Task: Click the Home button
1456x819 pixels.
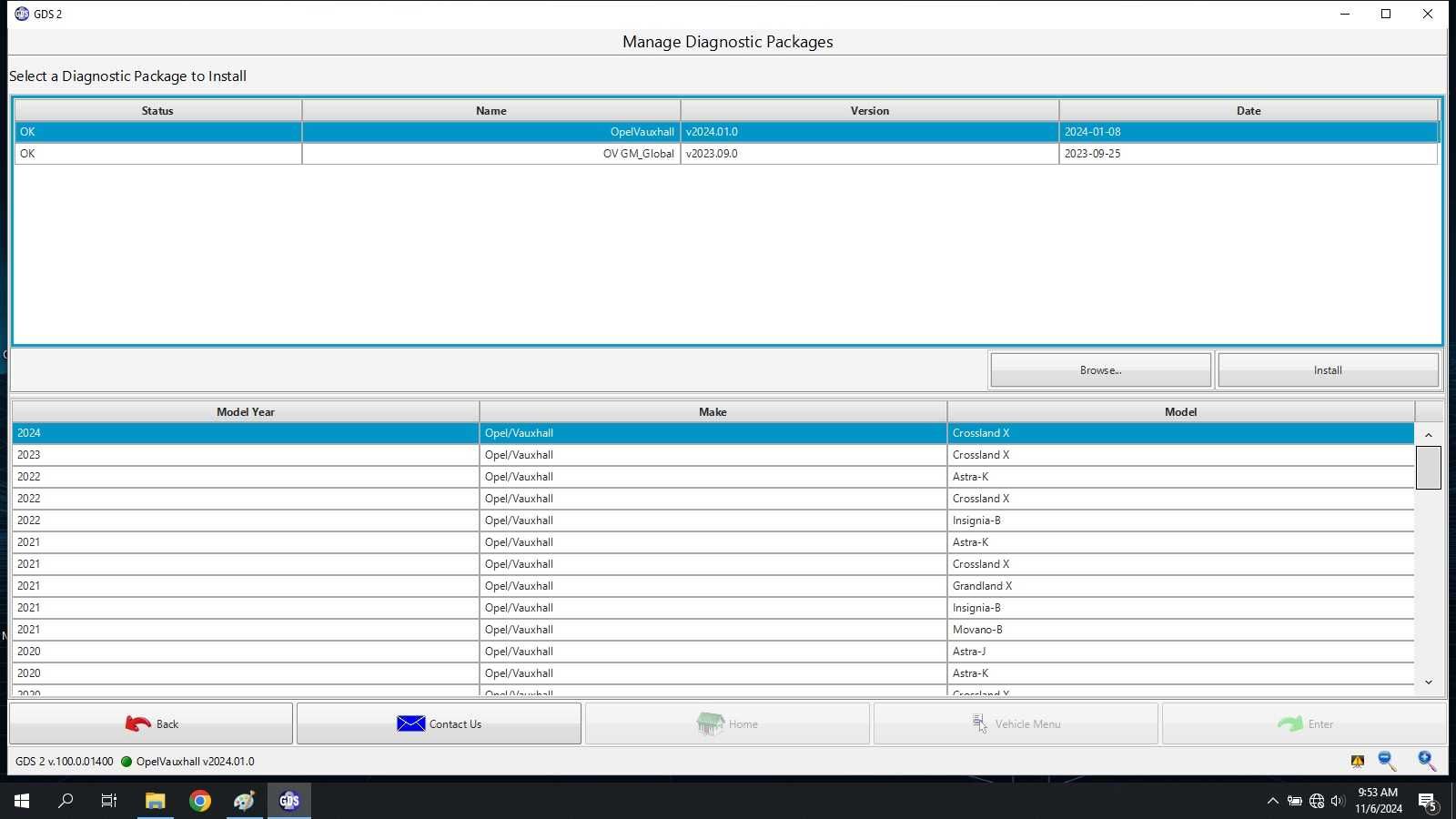Action: (727, 723)
